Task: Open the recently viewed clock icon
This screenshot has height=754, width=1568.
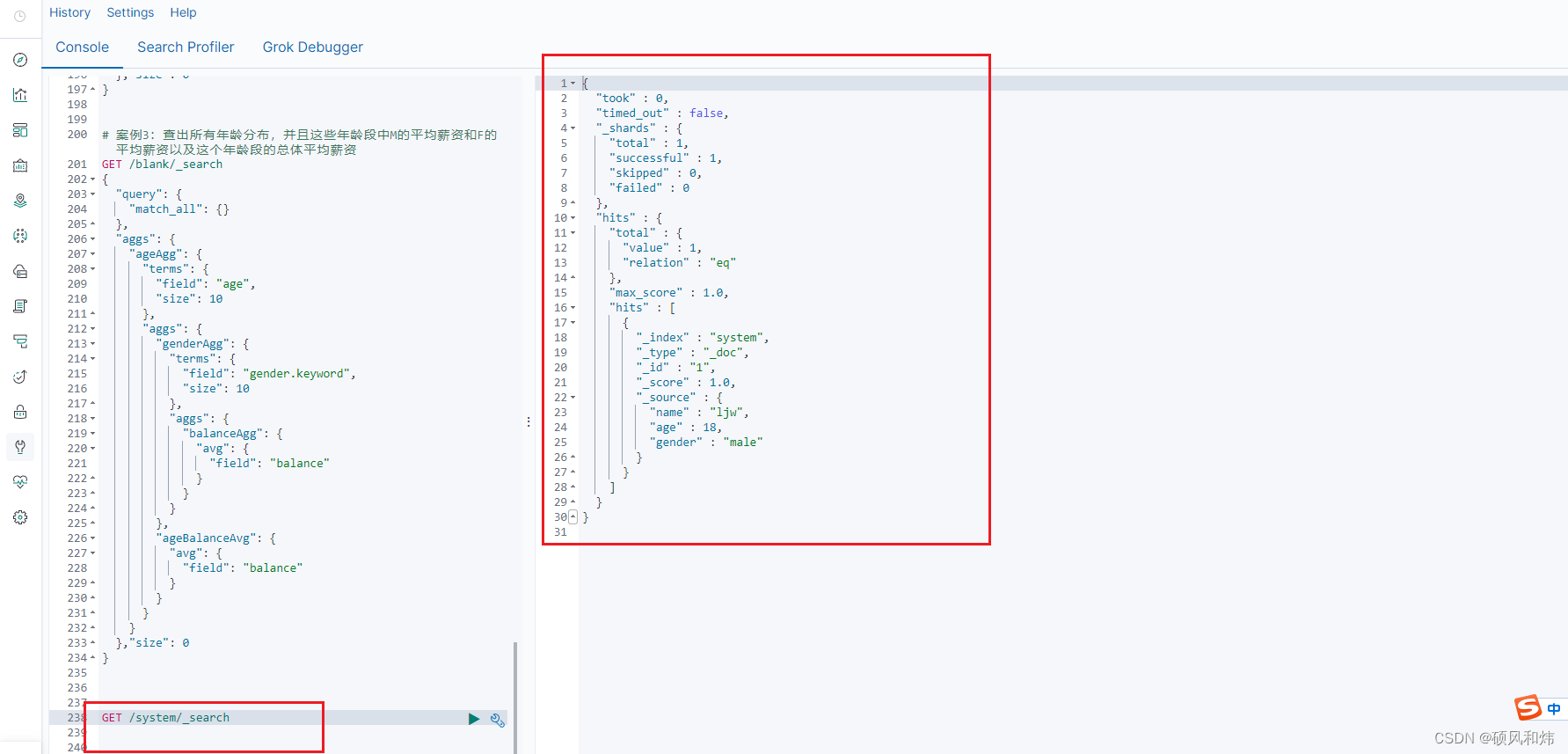Action: pyautogui.click(x=20, y=16)
